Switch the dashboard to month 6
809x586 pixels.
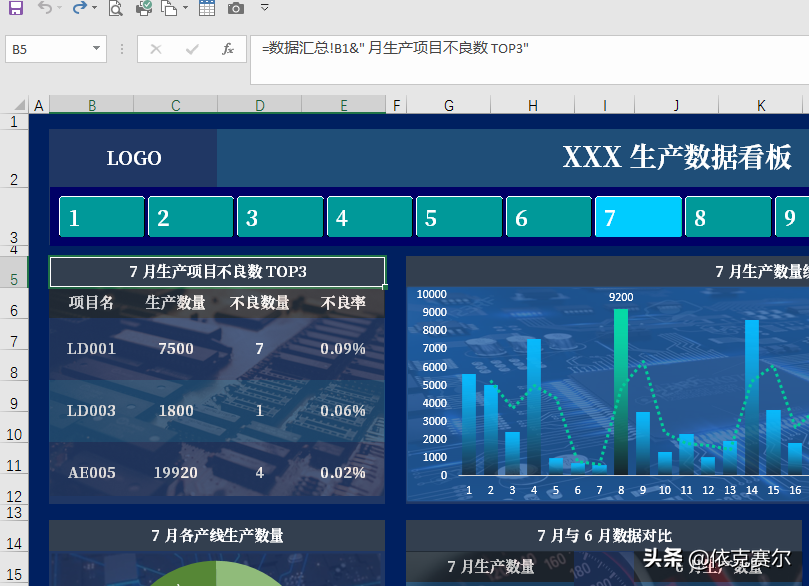(x=549, y=217)
